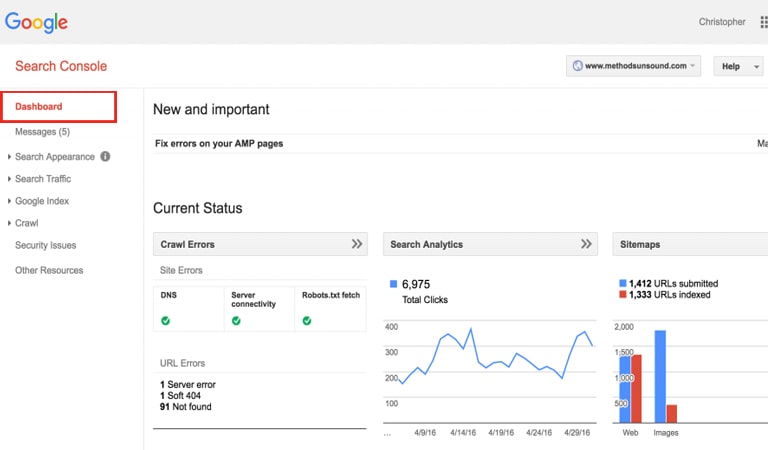Open the Crawl Errors panel header

pos(260,244)
